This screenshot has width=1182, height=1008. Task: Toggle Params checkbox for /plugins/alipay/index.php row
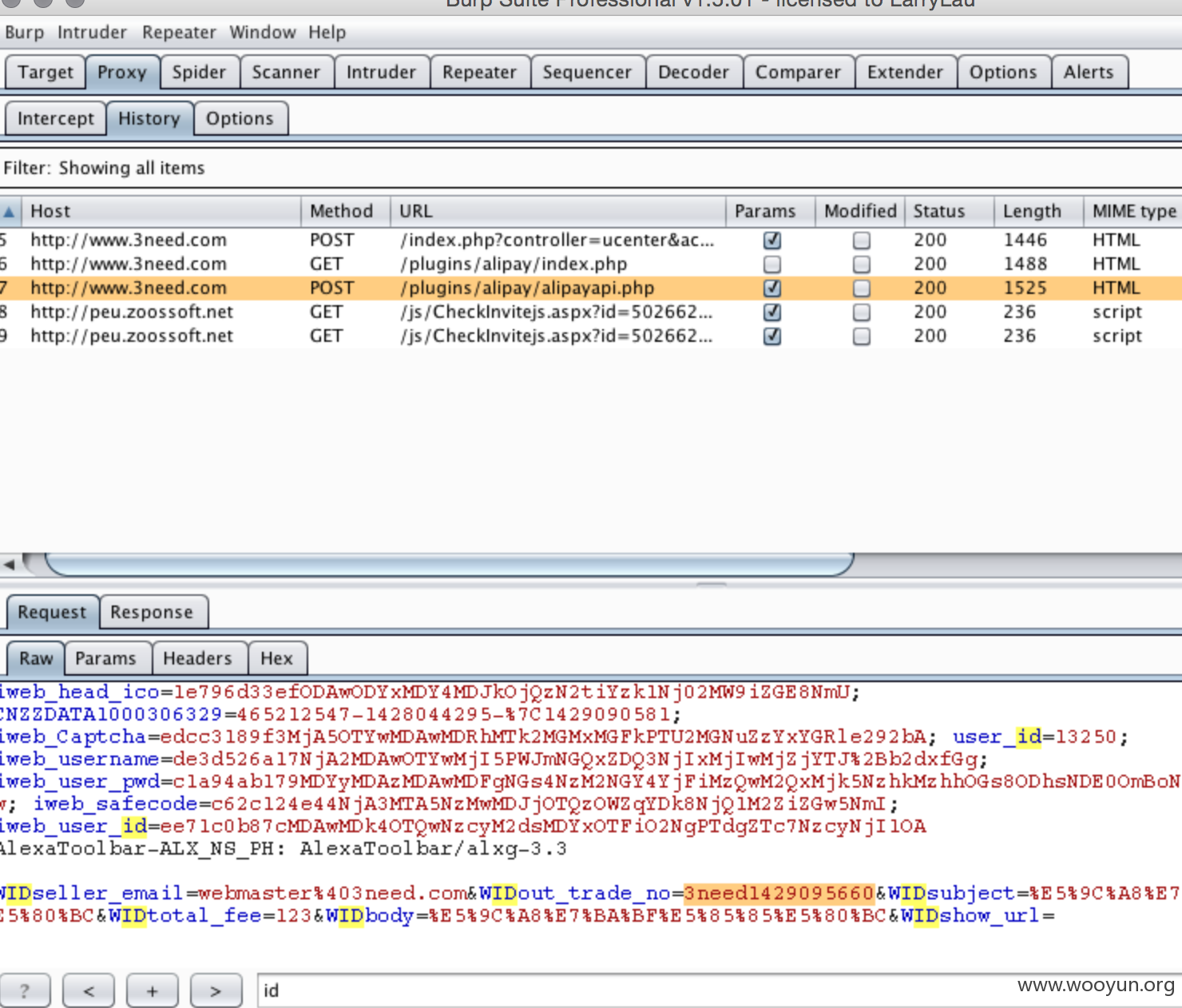(x=771, y=264)
